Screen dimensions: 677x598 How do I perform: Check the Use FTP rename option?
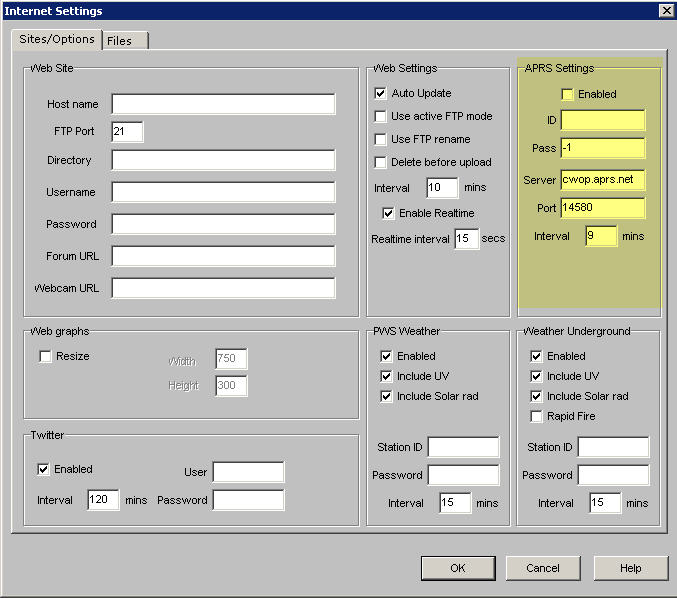tap(381, 139)
